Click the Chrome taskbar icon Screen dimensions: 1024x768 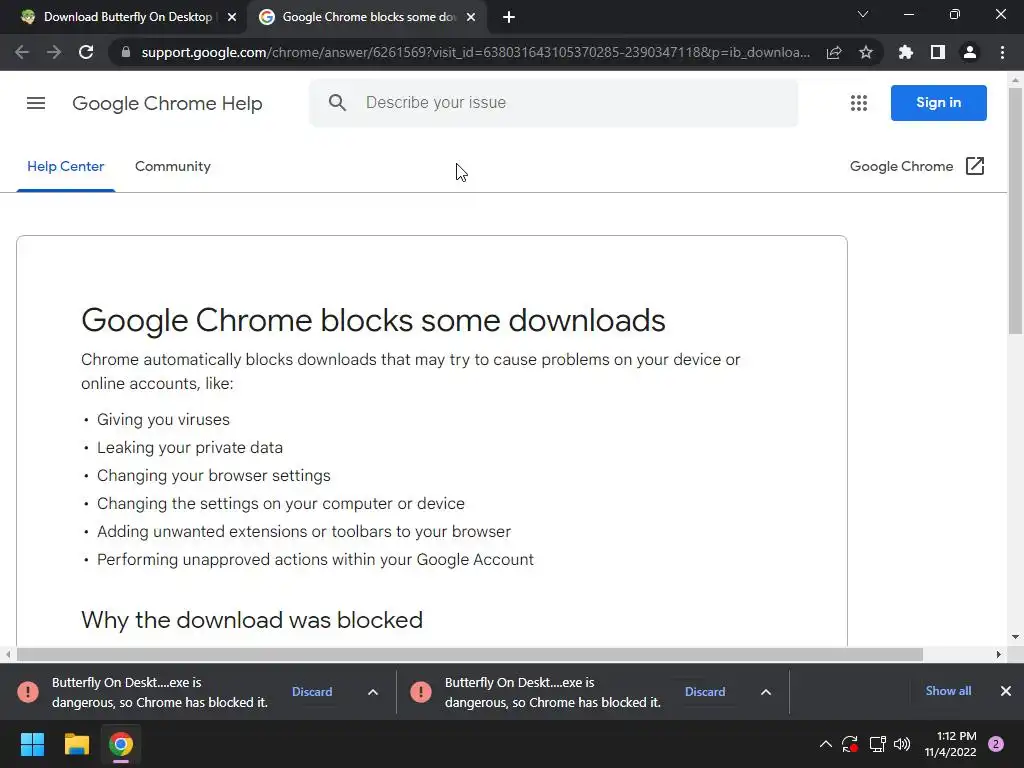point(121,744)
